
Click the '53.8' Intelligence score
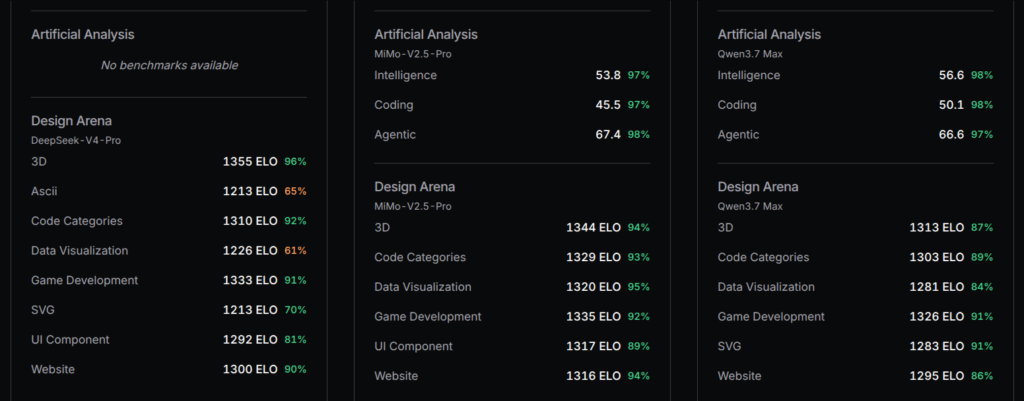(x=608, y=75)
